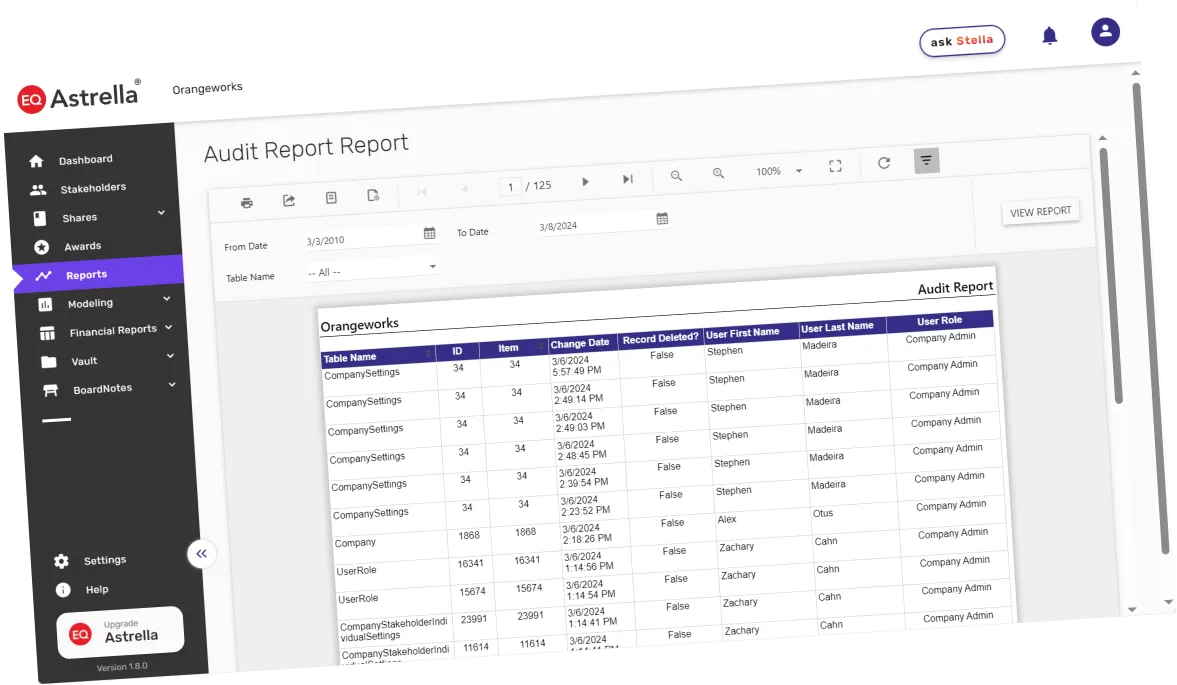
Task: Toggle full screen report view
Action: point(835,167)
